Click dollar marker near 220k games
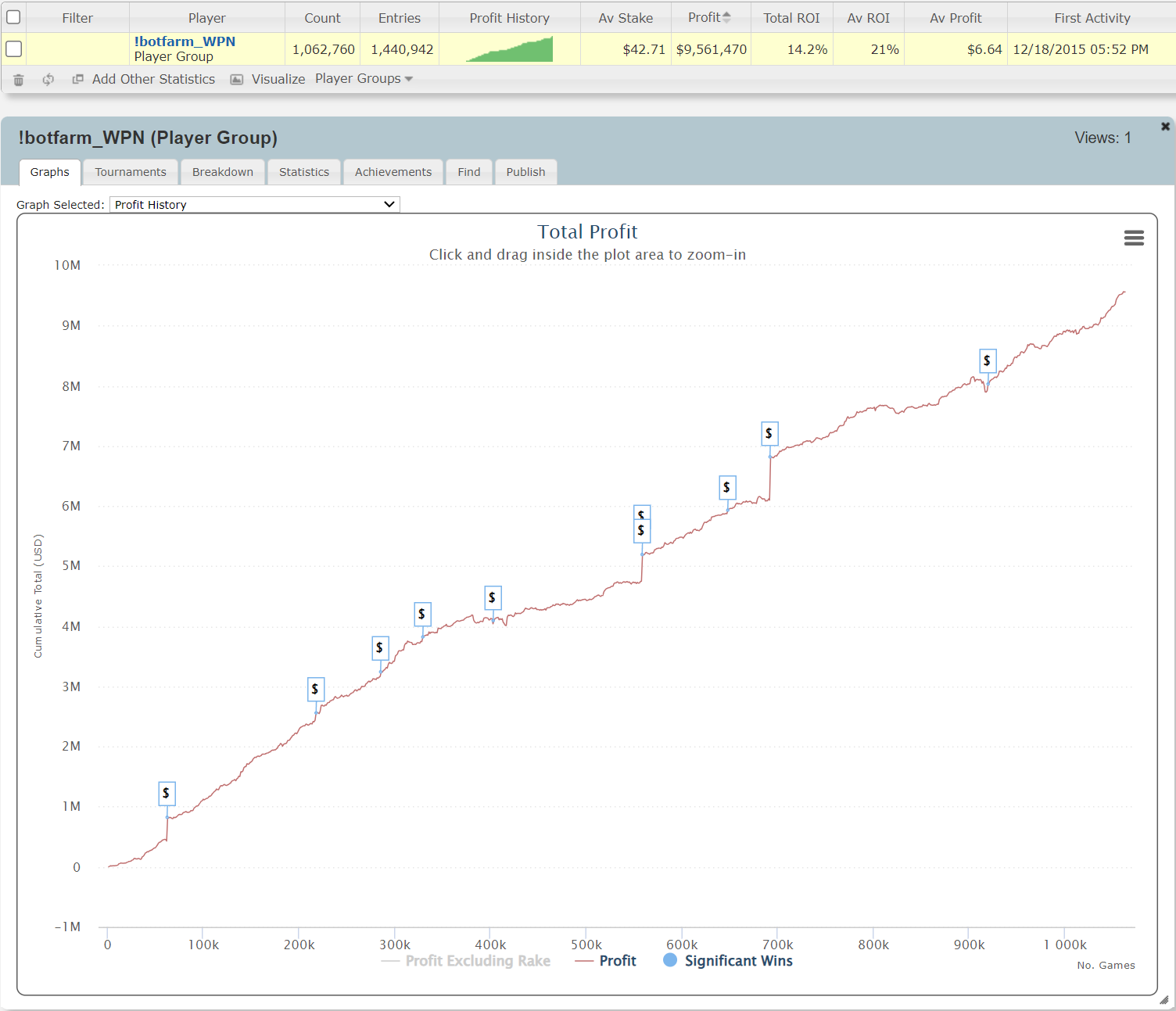This screenshot has height=1011, width=1176. 316,689
